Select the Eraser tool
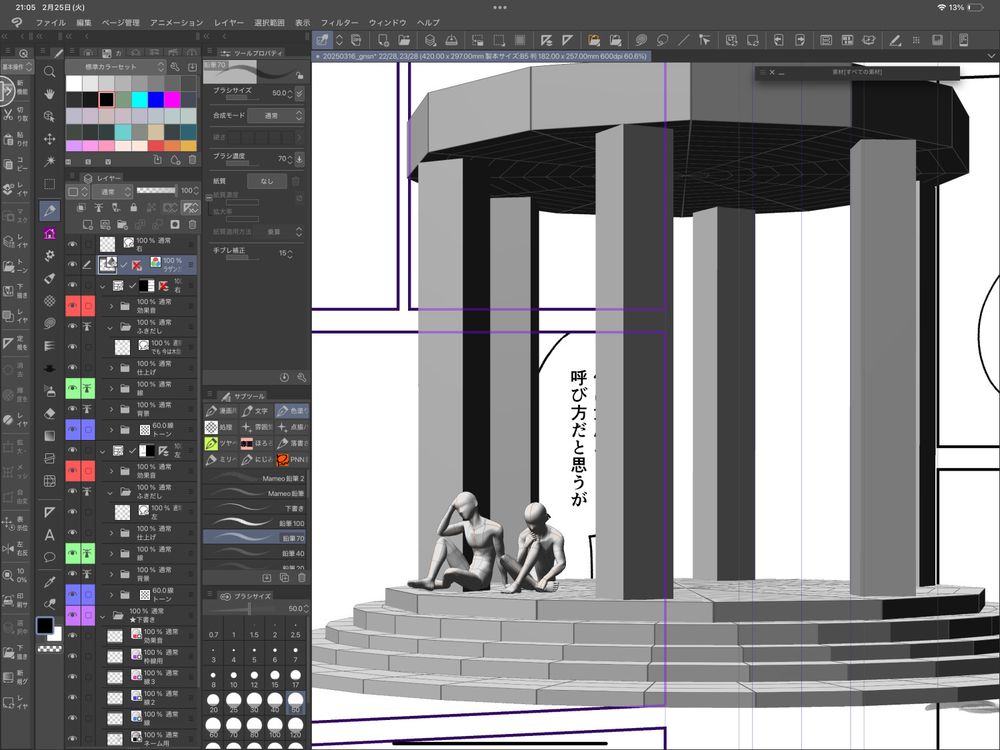1000x750 pixels. pyautogui.click(x=49, y=412)
